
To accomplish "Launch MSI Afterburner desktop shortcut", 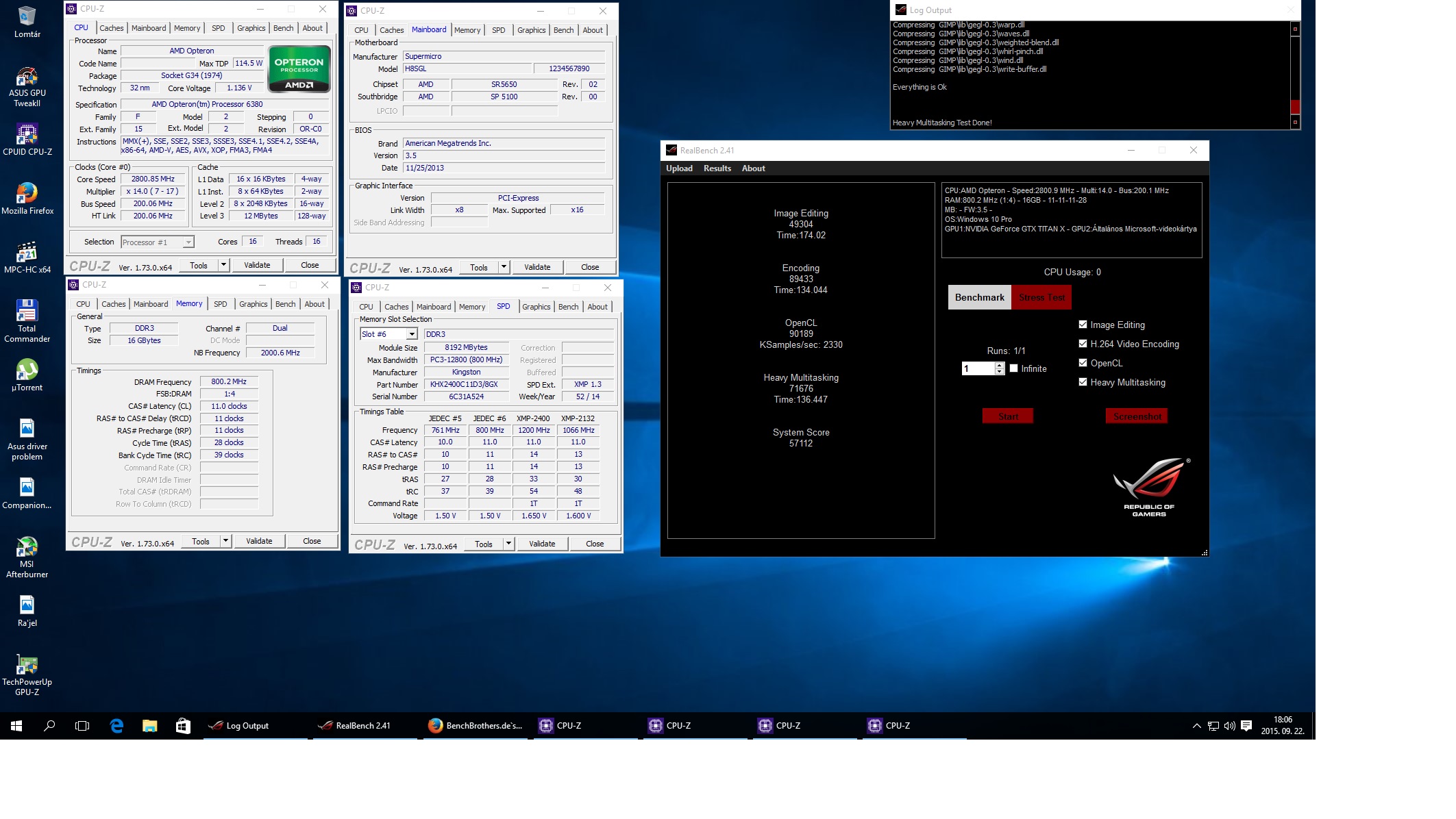I will click(27, 557).
